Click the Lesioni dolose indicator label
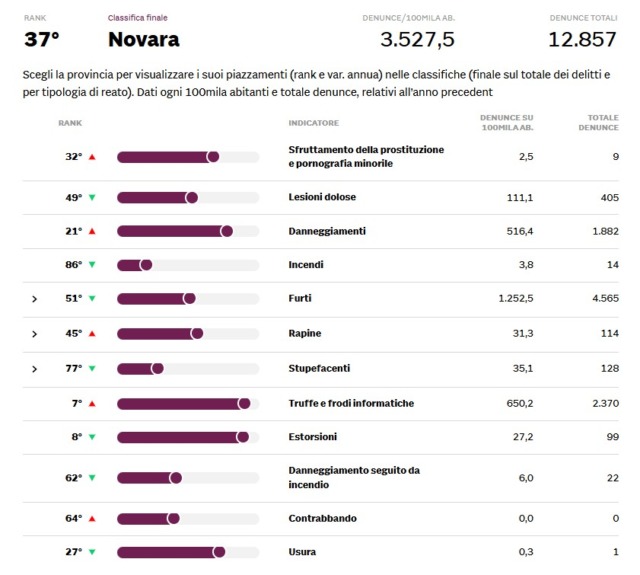 pyautogui.click(x=322, y=197)
